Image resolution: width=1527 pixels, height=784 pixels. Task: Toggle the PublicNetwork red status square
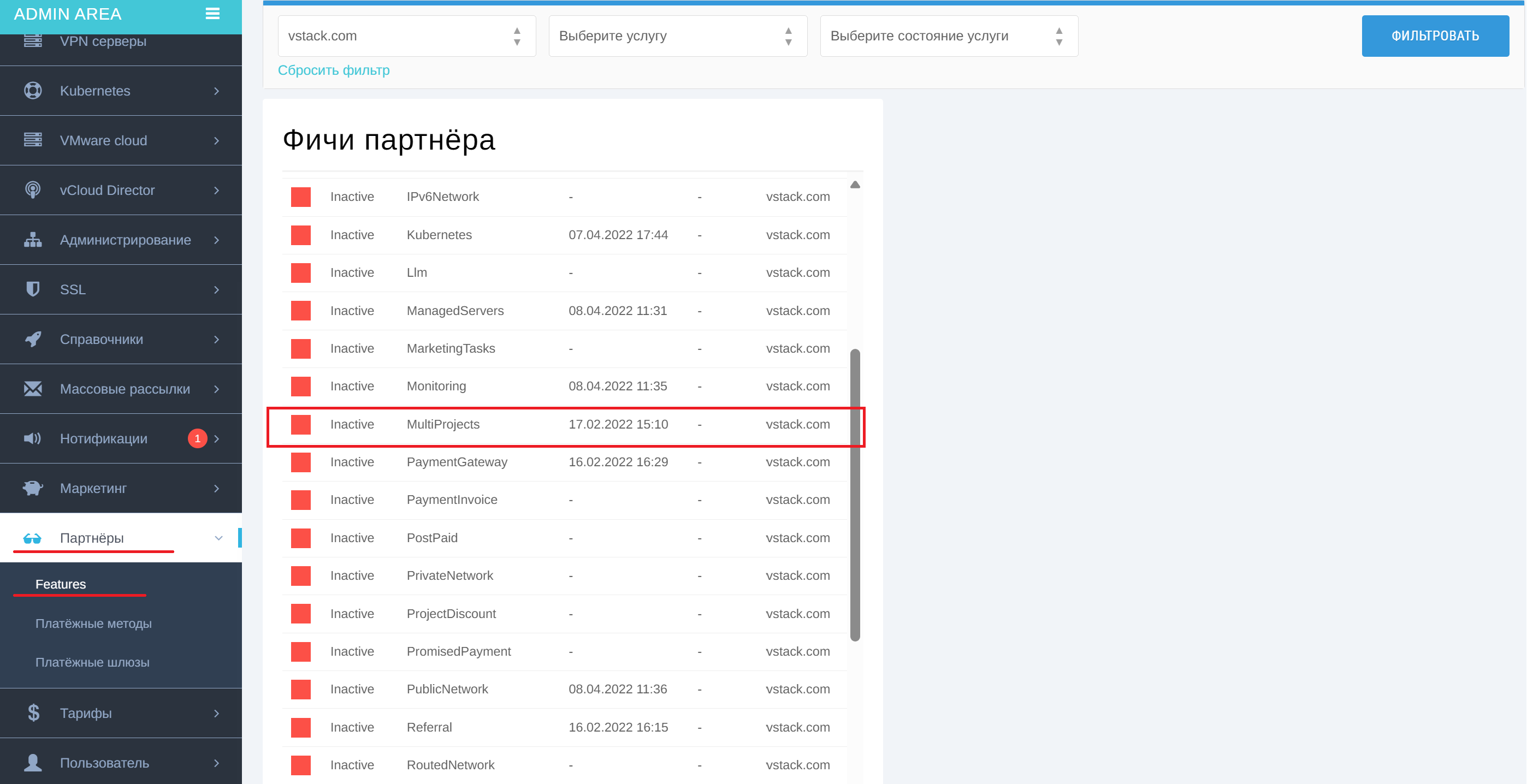pyautogui.click(x=300, y=689)
